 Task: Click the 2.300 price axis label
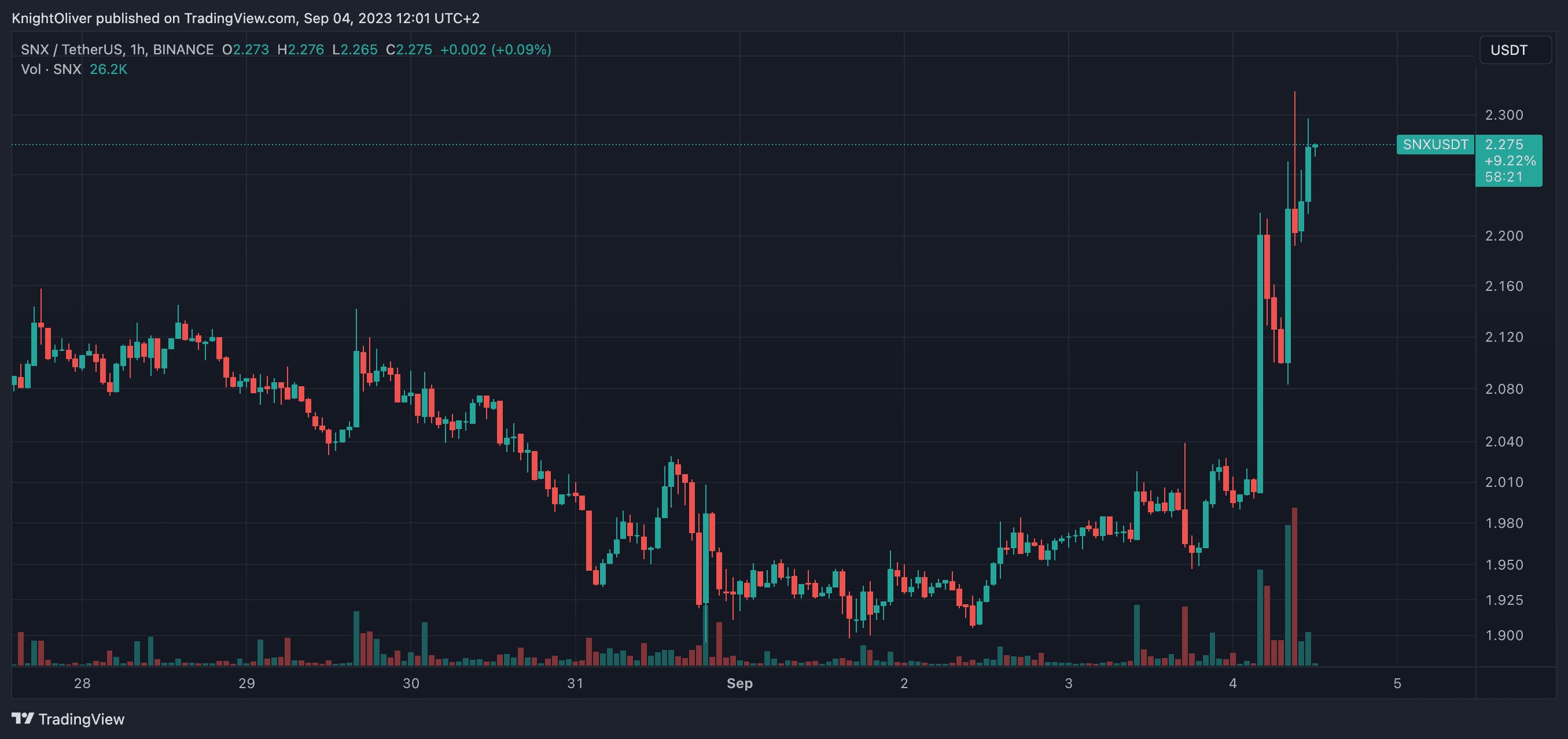pos(1504,115)
